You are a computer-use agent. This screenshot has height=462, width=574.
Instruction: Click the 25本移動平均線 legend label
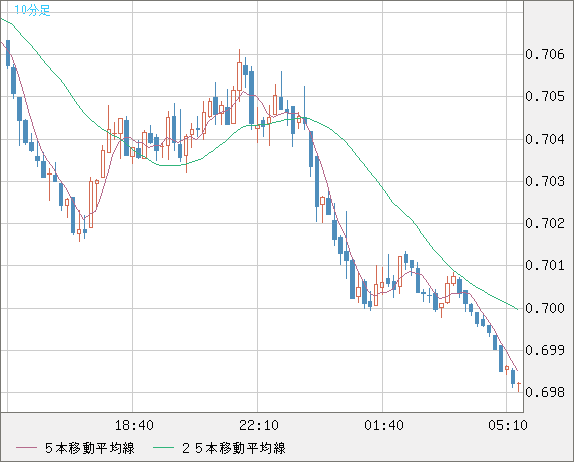(234, 448)
